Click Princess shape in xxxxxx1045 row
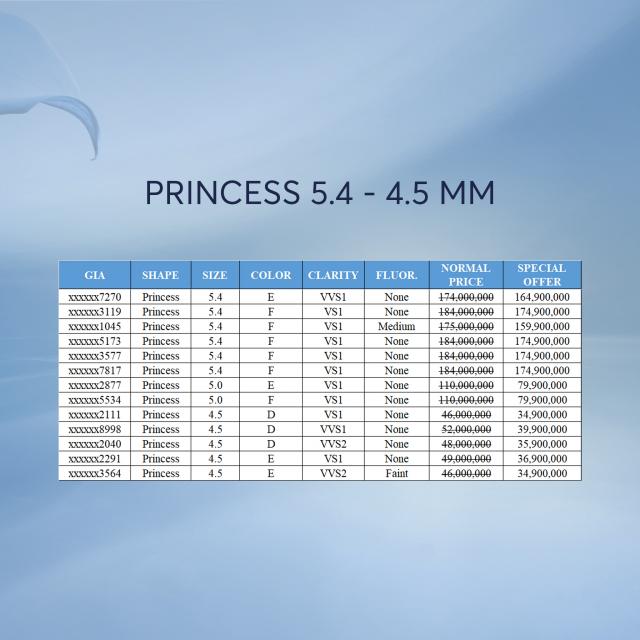This screenshot has width=640, height=640. pyautogui.click(x=160, y=327)
